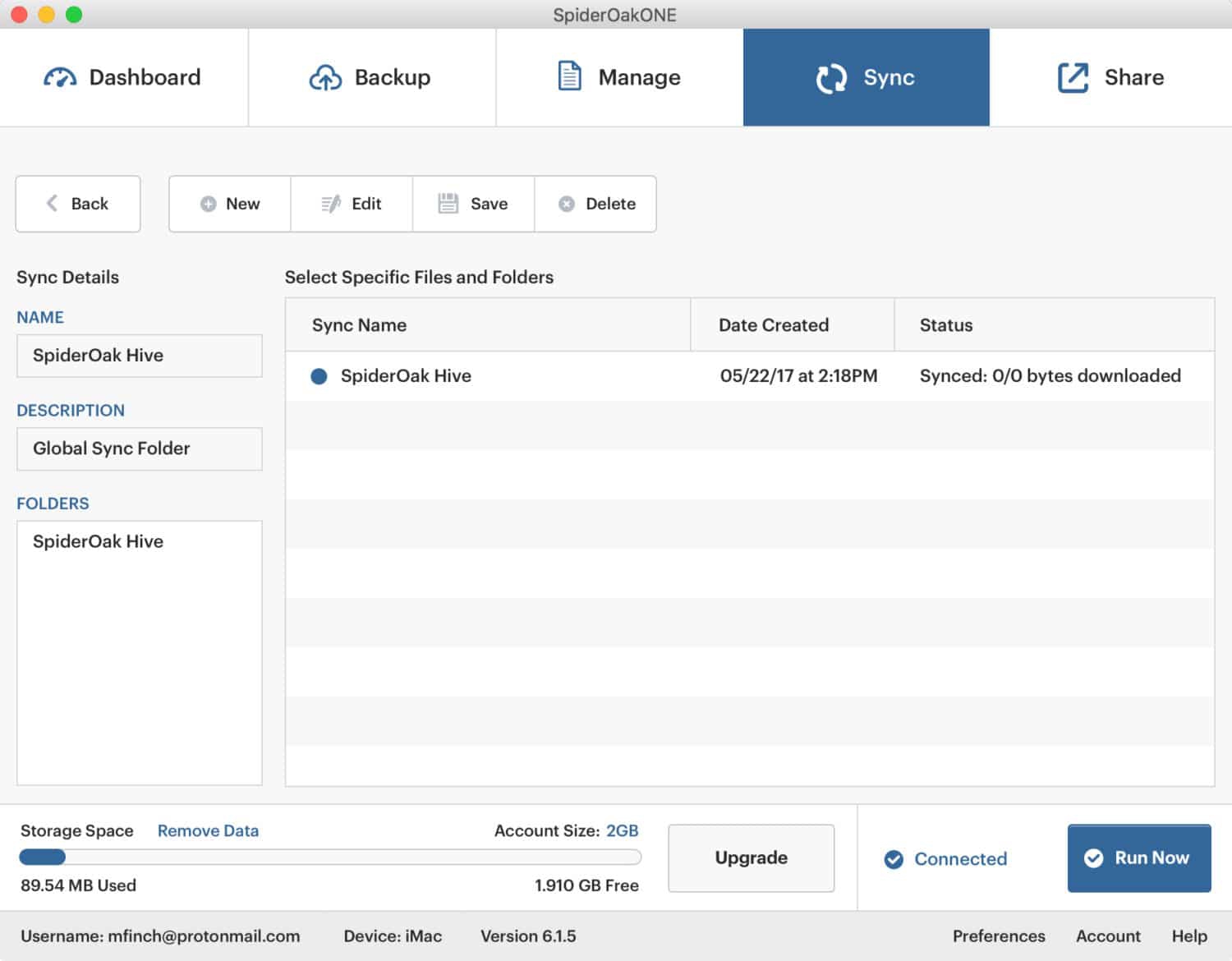This screenshot has height=961, width=1232.
Task: Click the storage space usage bar
Action: [x=330, y=858]
